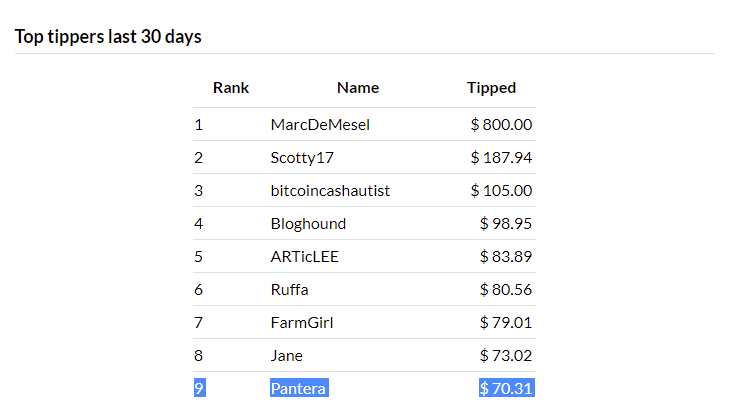Select the highlighted Pantera name
The width and height of the screenshot is (731, 404).
[x=299, y=388]
